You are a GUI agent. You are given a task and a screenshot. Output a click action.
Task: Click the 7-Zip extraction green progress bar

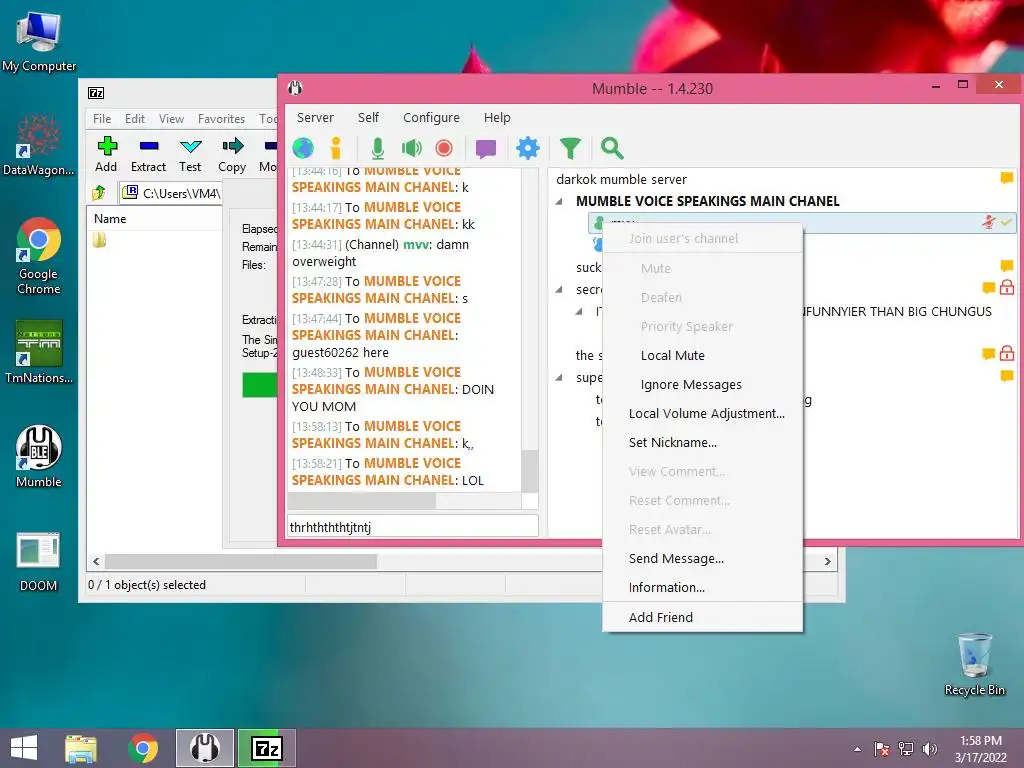pos(259,385)
